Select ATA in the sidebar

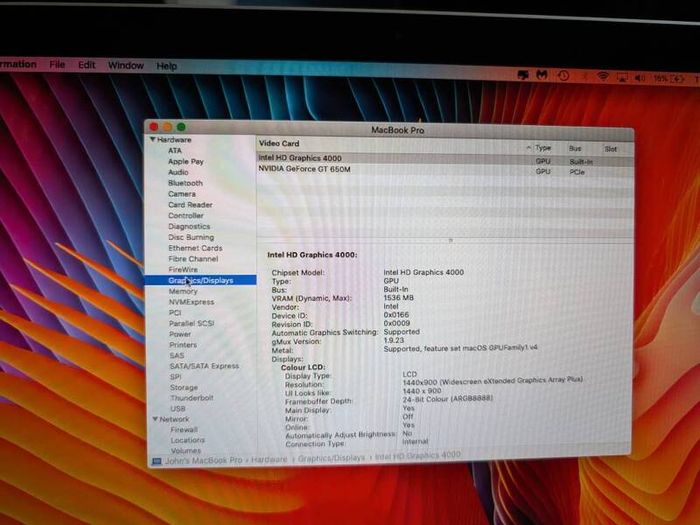175,150
